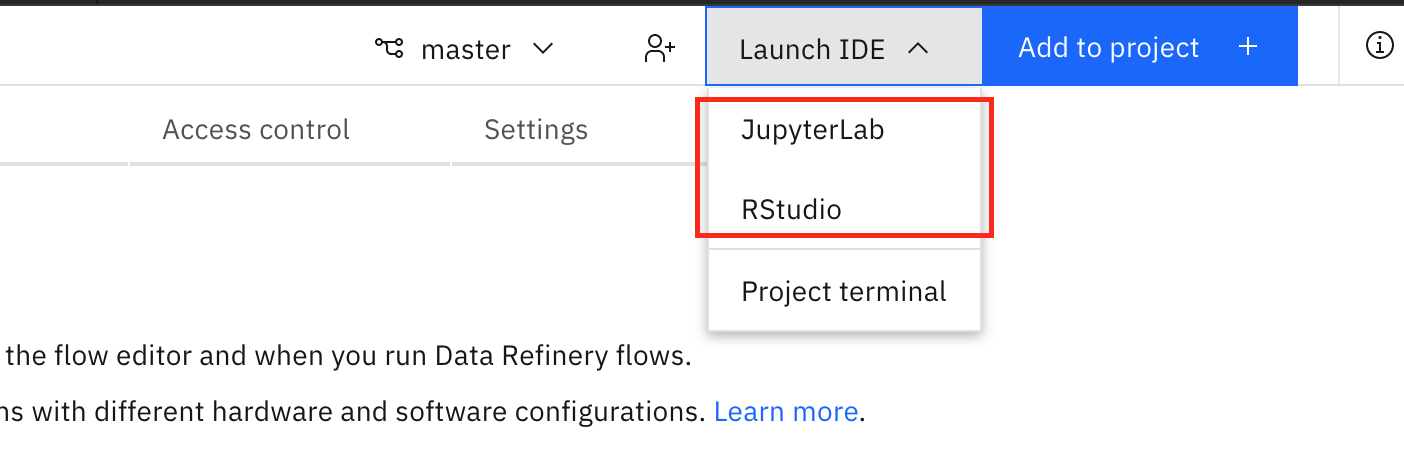Switch to the Access control tab
Image resolution: width=1404 pixels, height=462 pixels.
click(256, 129)
